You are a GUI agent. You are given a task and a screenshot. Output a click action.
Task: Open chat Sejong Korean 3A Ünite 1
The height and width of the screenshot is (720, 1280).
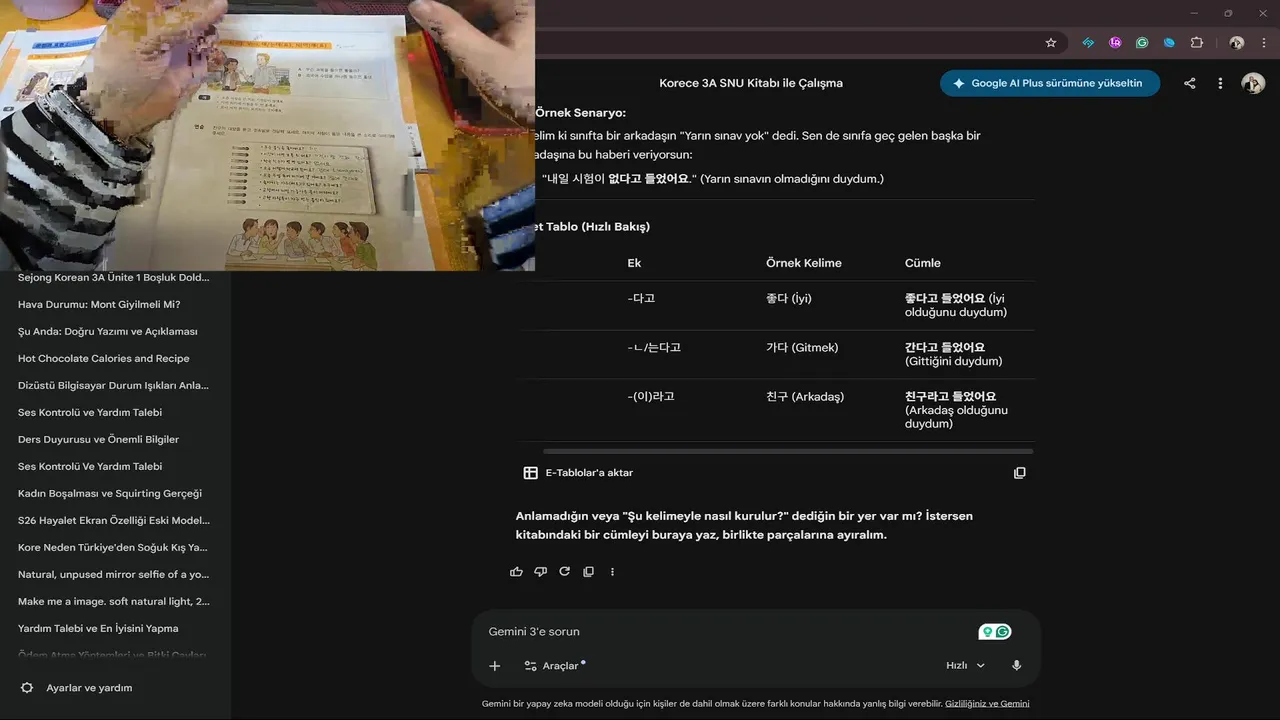pos(114,277)
